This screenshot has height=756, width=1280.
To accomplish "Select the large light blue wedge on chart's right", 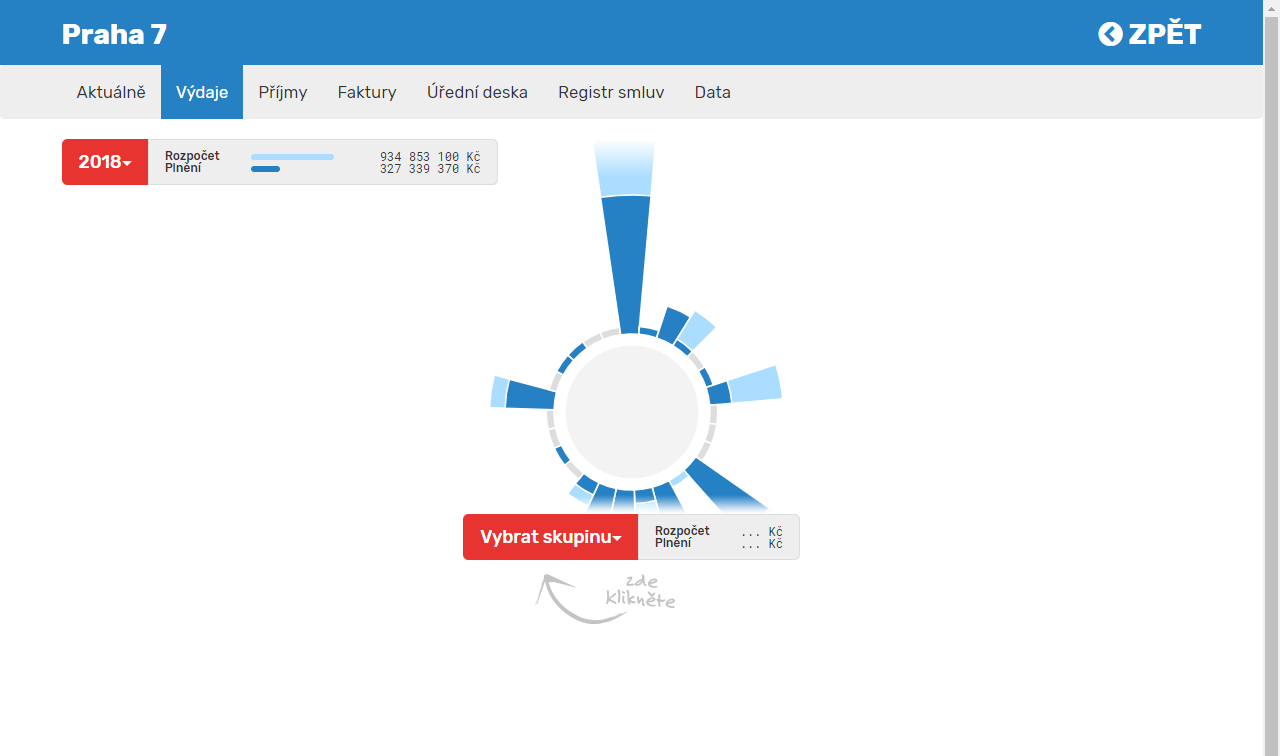I will [x=756, y=385].
